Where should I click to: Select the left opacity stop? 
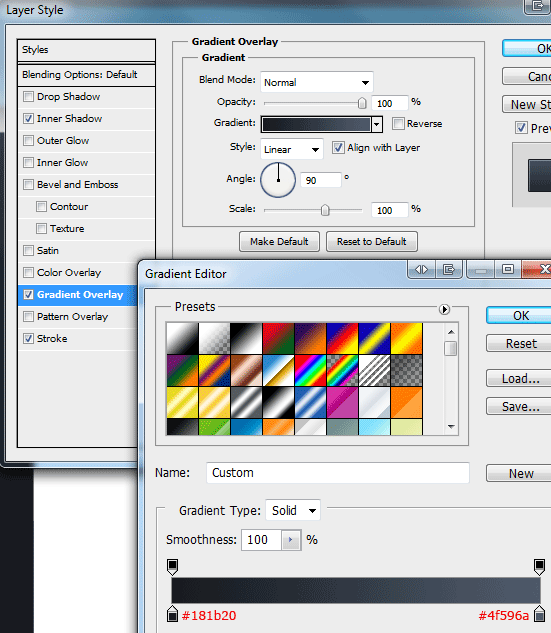click(172, 567)
